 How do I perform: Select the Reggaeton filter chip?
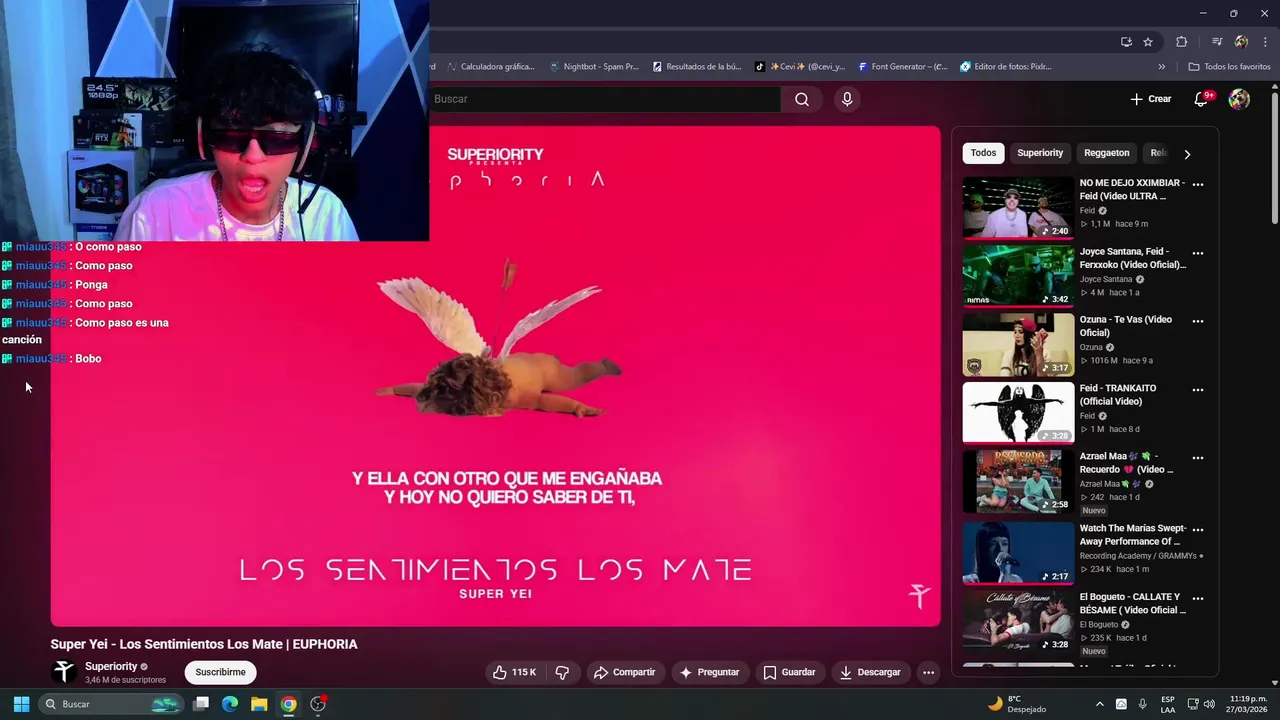[1106, 153]
